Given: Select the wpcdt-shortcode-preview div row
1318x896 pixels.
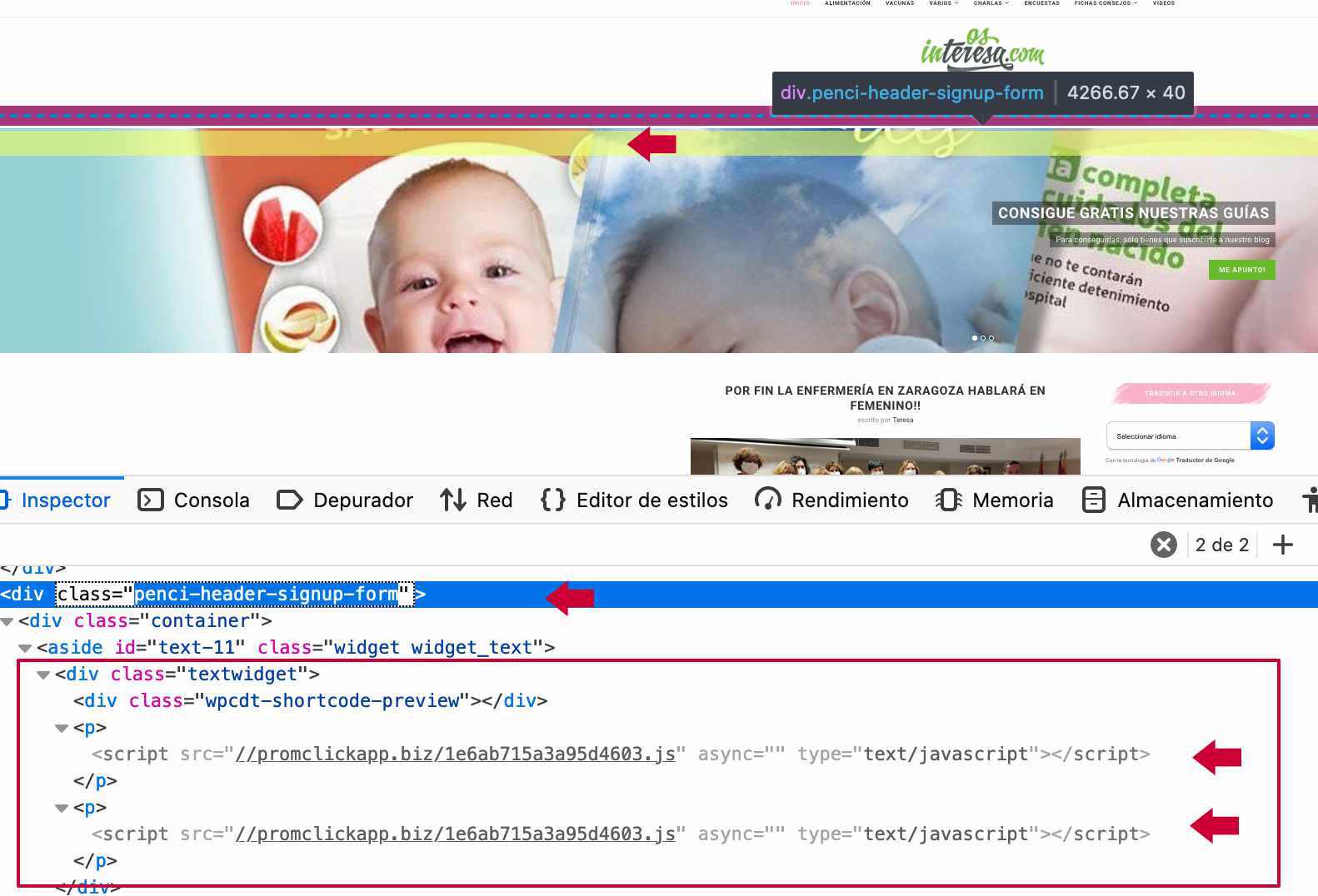Looking at the screenshot, I should coord(310,701).
